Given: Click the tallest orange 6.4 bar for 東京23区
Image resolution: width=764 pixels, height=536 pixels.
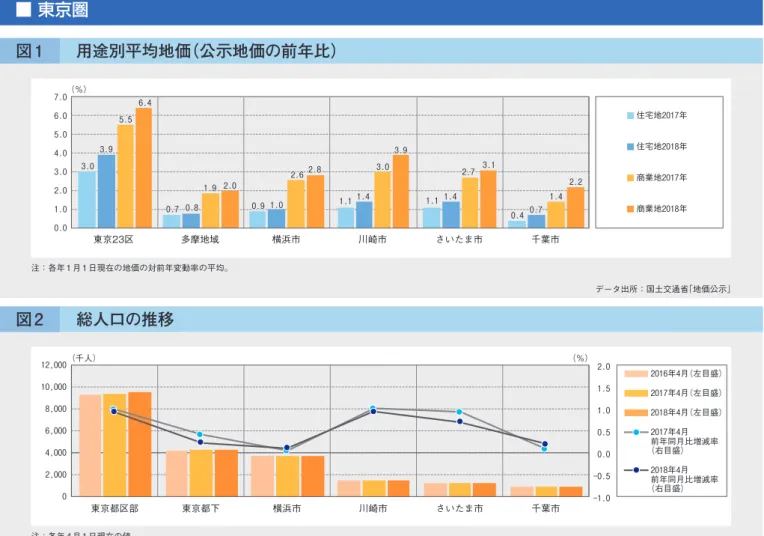Looking at the screenshot, I should (x=144, y=168).
